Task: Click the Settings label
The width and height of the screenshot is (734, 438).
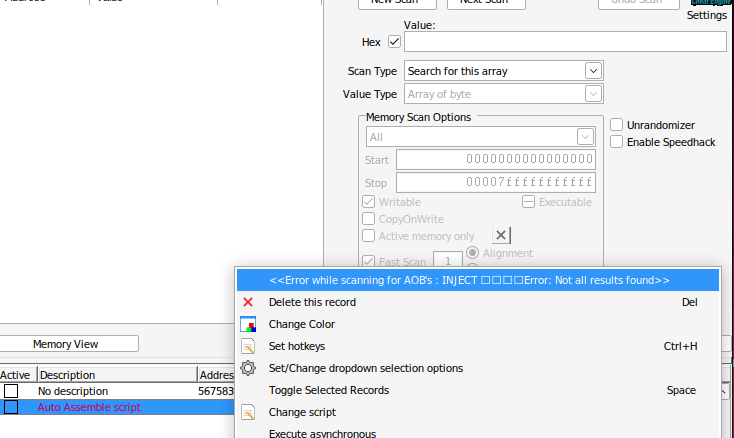Action: tap(706, 15)
